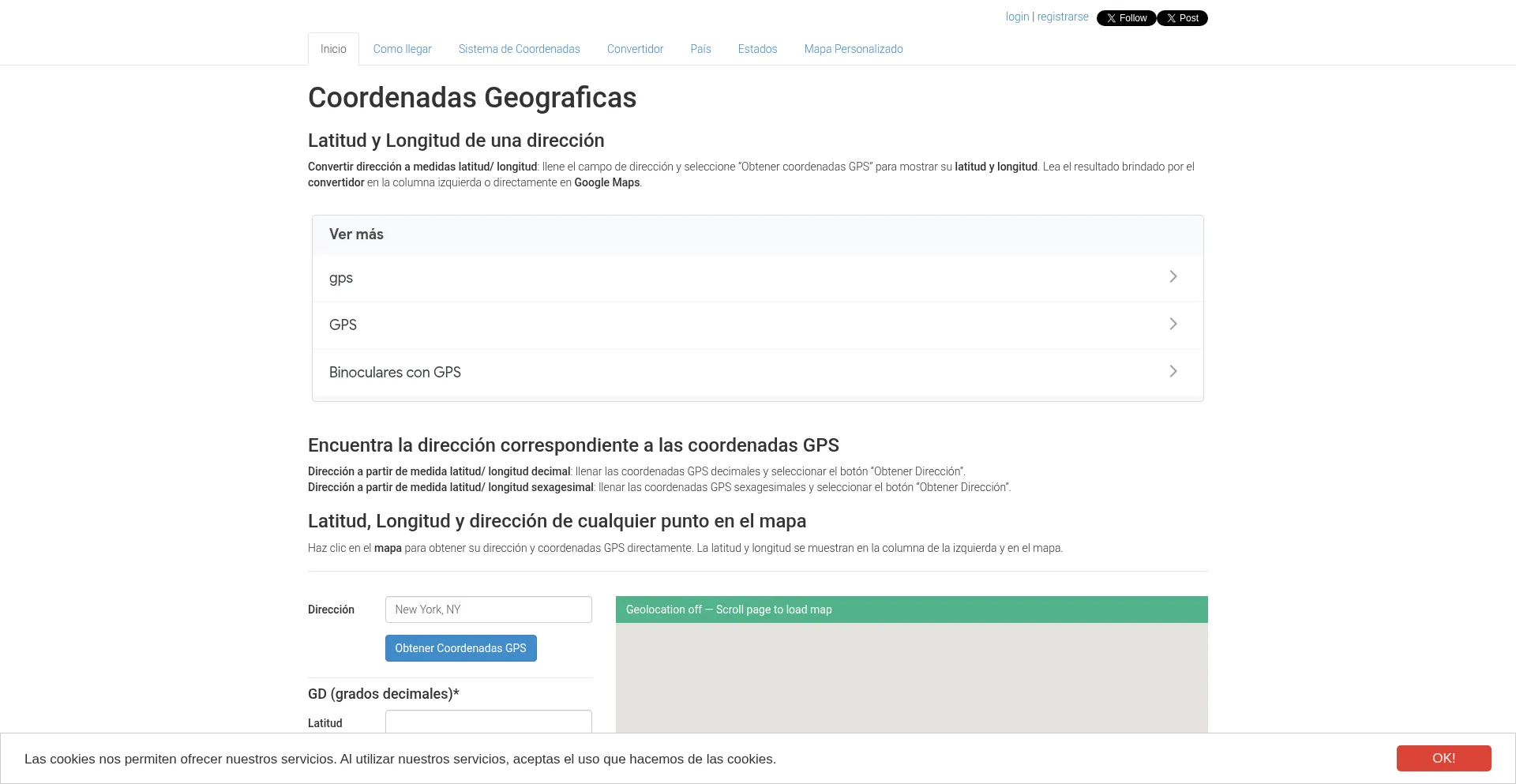The height and width of the screenshot is (784, 1516).
Task: Click the login link
Action: coord(1017,17)
